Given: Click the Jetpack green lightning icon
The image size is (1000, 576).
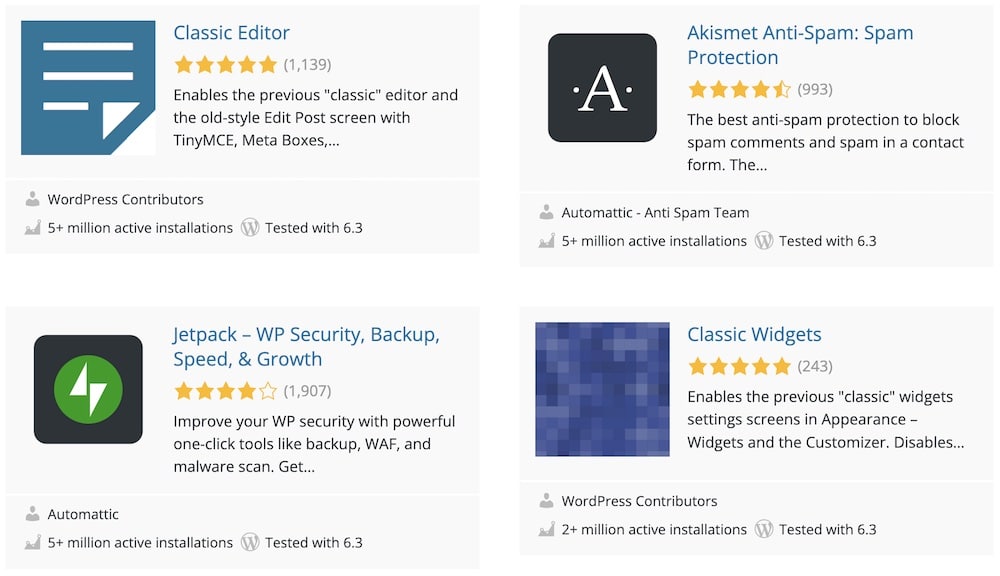Looking at the screenshot, I should pos(88,389).
